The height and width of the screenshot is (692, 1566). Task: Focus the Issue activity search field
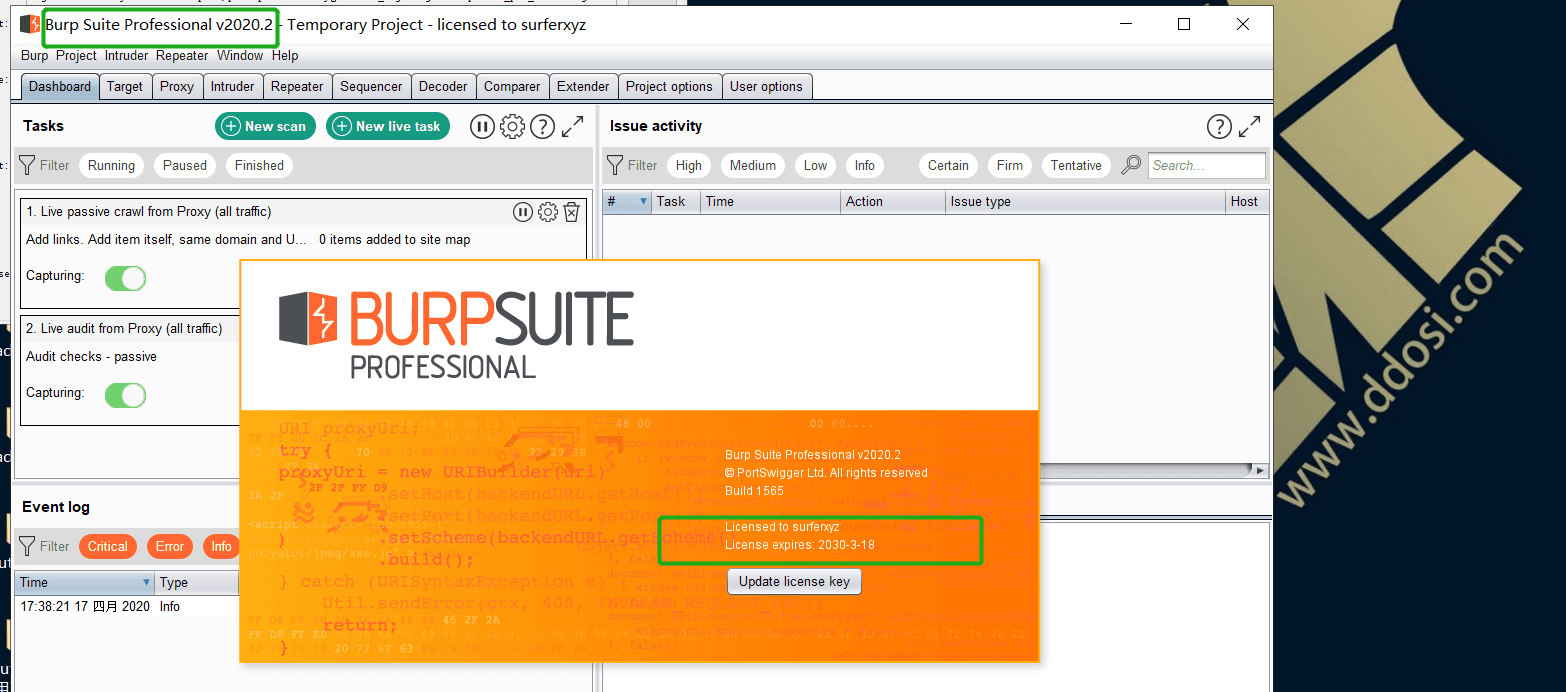(1207, 165)
